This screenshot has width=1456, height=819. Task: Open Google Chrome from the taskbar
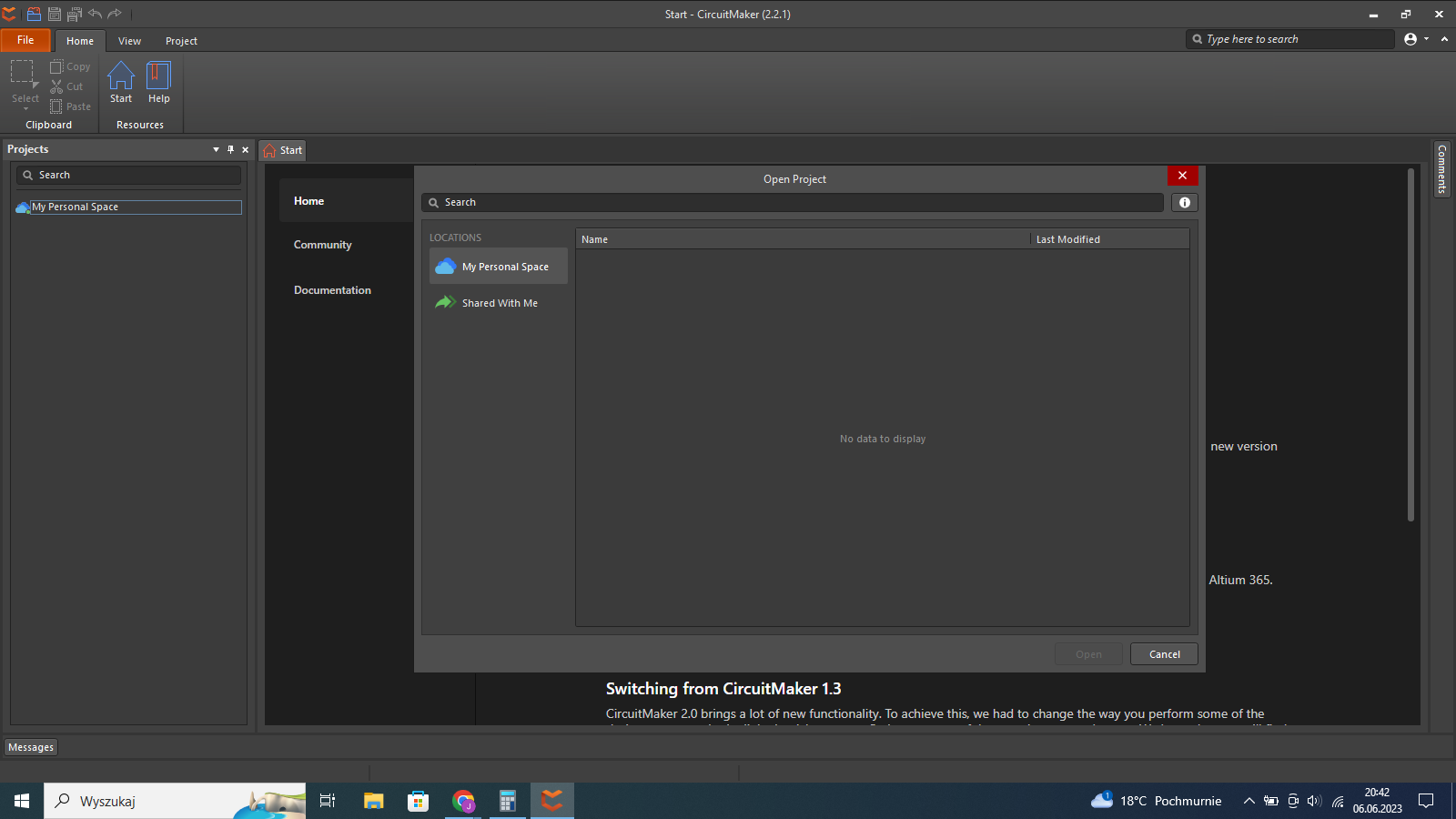(x=463, y=801)
